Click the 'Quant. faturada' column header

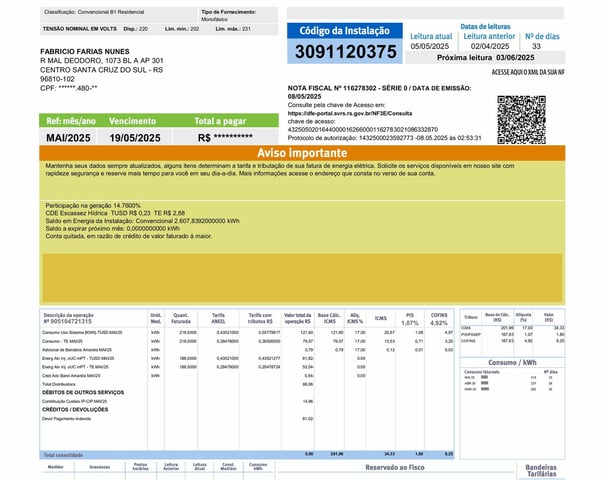[x=181, y=318]
